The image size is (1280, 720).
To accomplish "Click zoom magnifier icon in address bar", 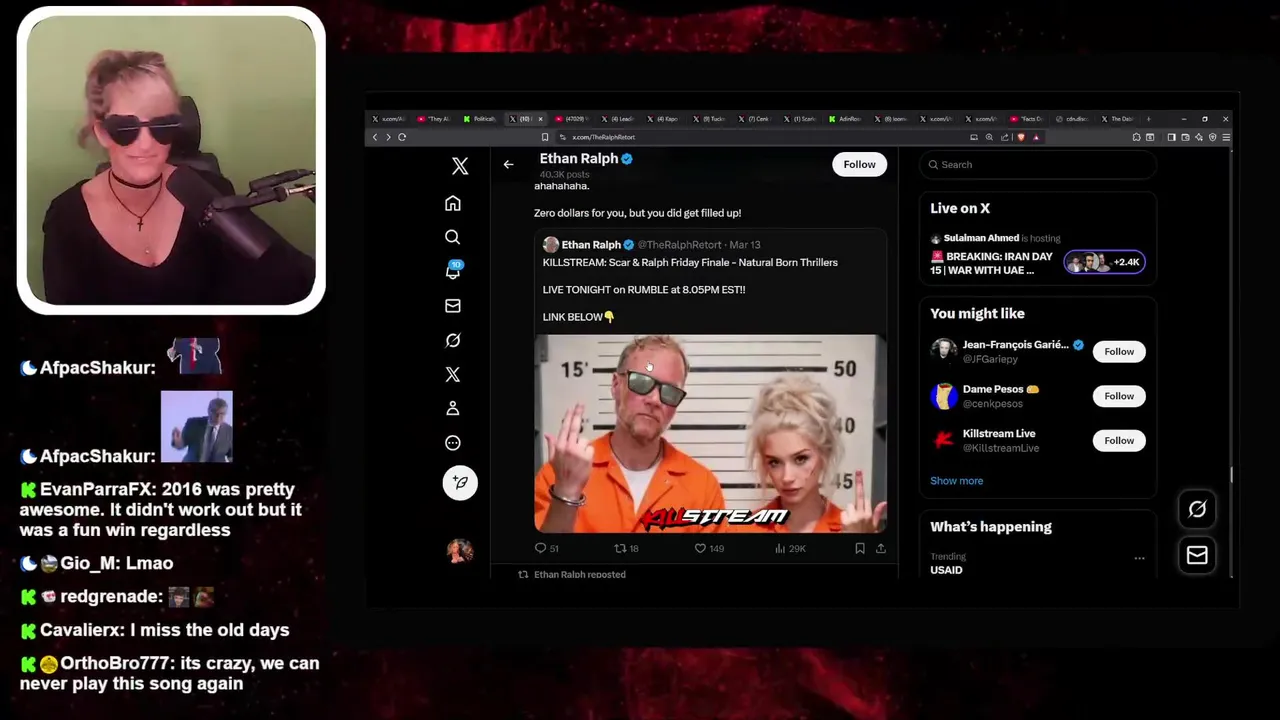I will 989,137.
